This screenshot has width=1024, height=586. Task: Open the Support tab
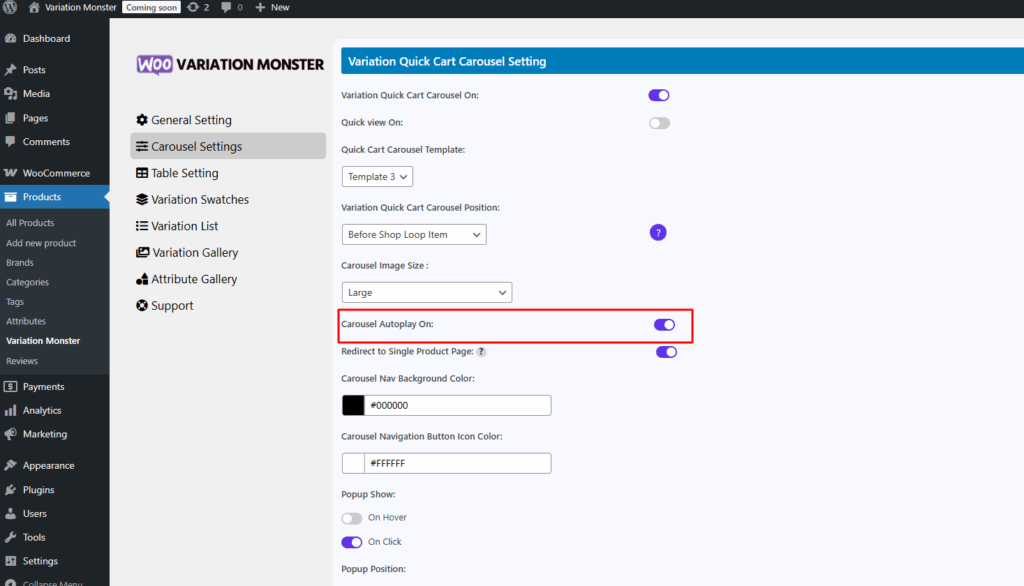pyautogui.click(x=228, y=305)
